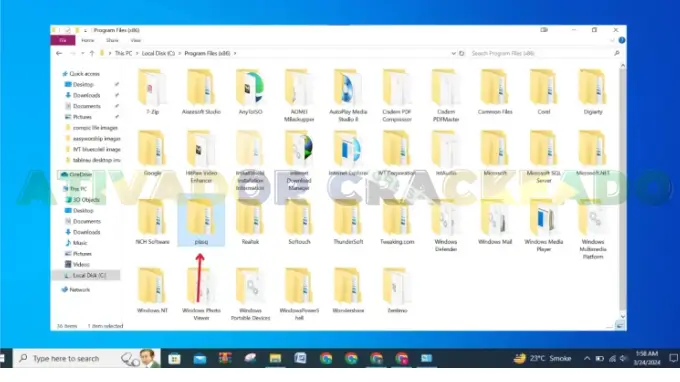Refresh the Program Files (x86) view
680x382 pixels.
[462, 53]
